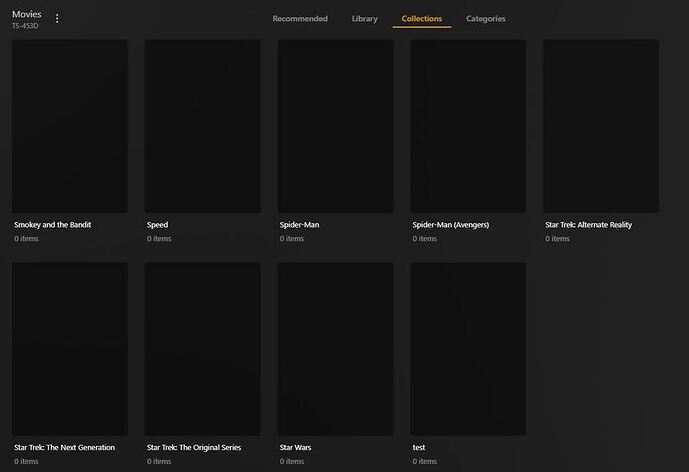Screen dimensions: 689x472
Task: Click the Spider-Man (Avengers) title link
Action: 450,225
